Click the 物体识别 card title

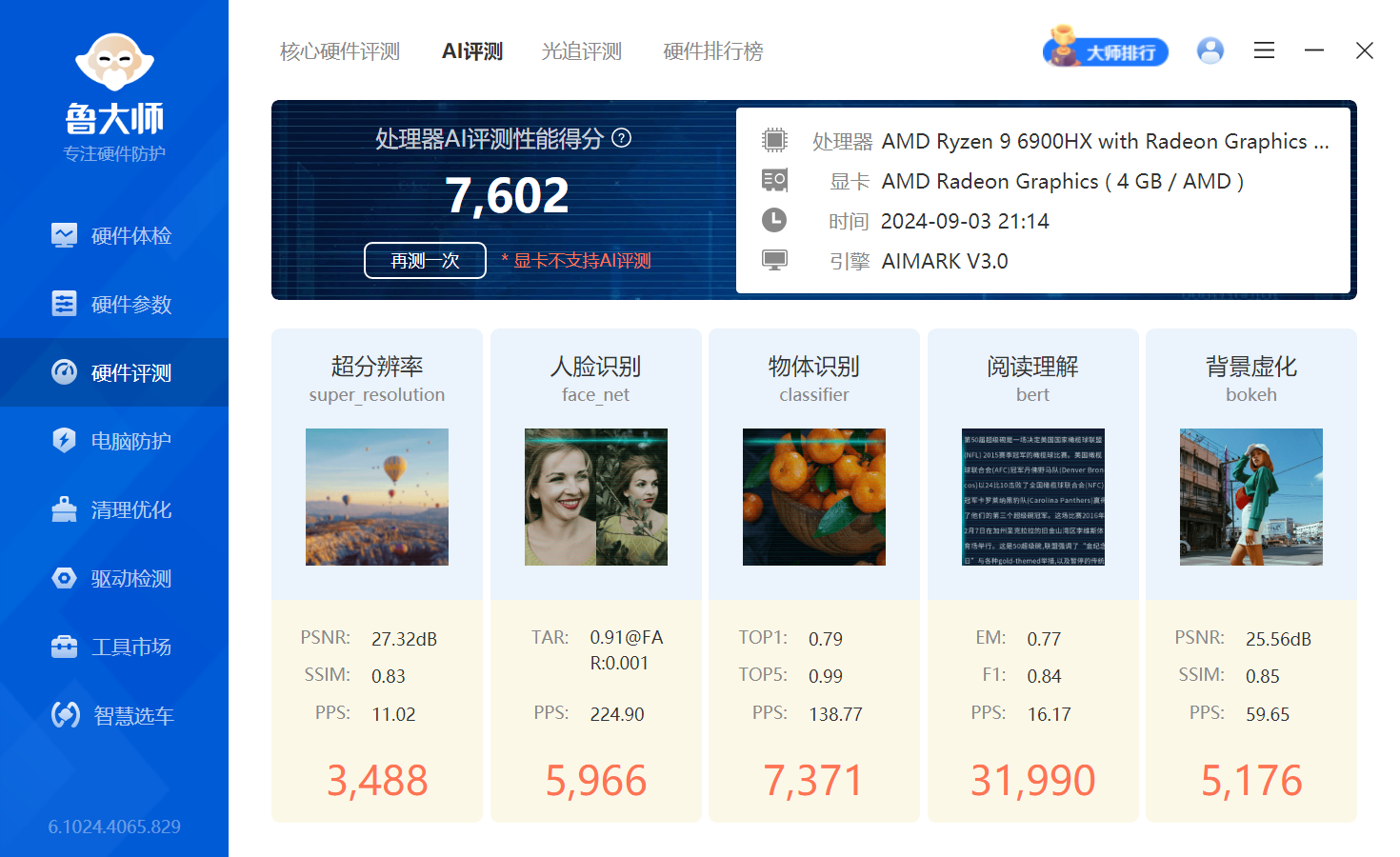point(814,367)
